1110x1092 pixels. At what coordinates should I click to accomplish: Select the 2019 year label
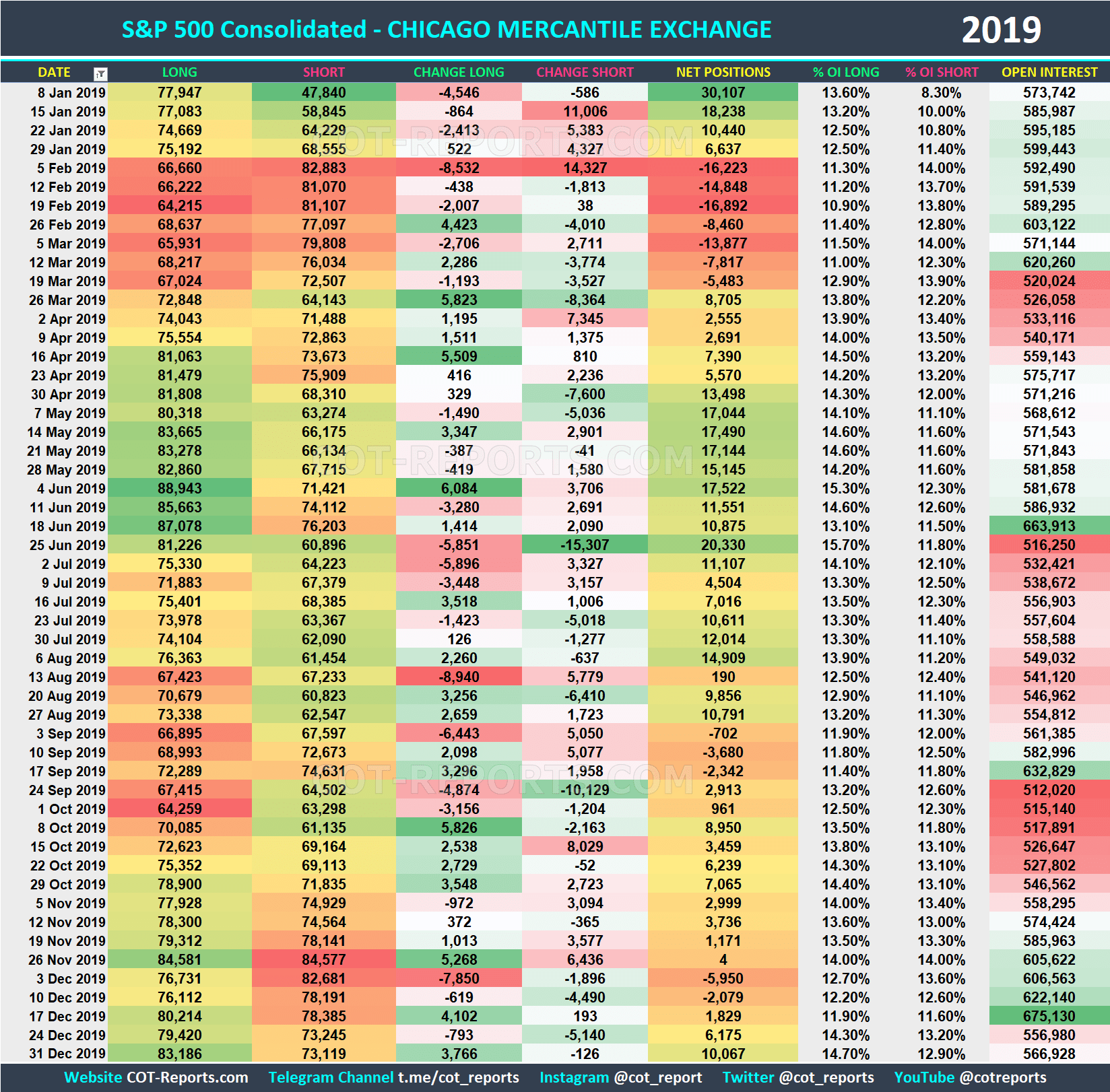(x=1001, y=28)
